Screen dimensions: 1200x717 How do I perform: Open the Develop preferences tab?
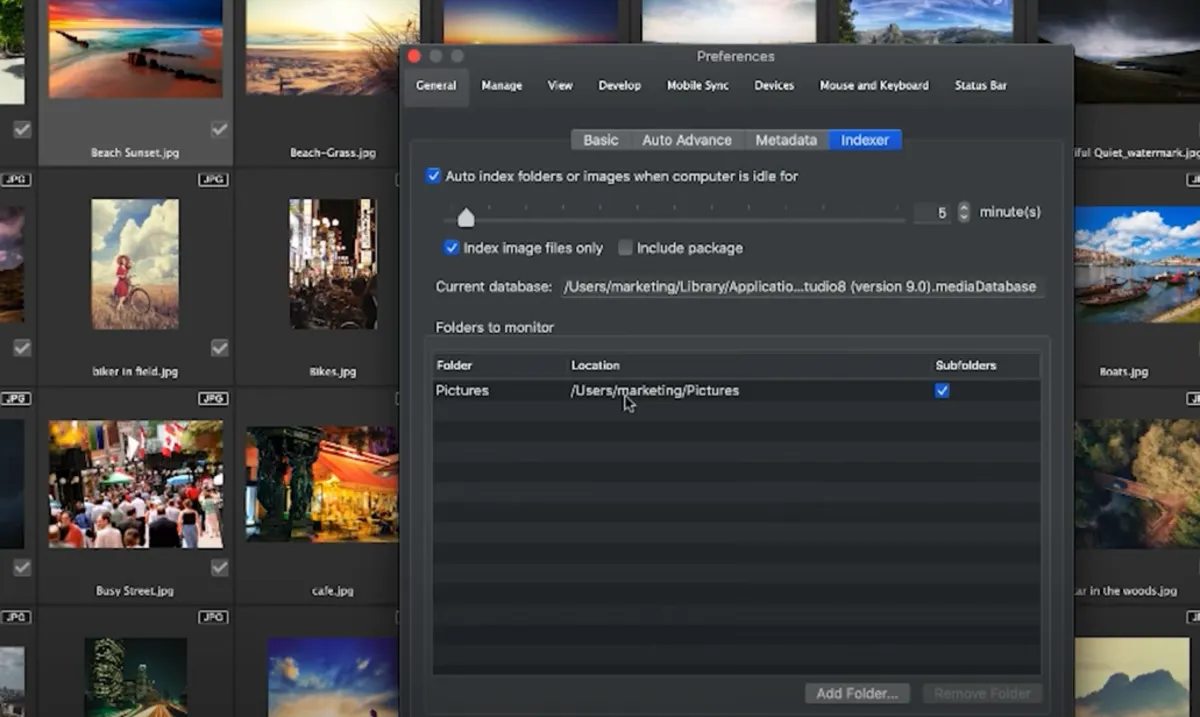coord(619,86)
